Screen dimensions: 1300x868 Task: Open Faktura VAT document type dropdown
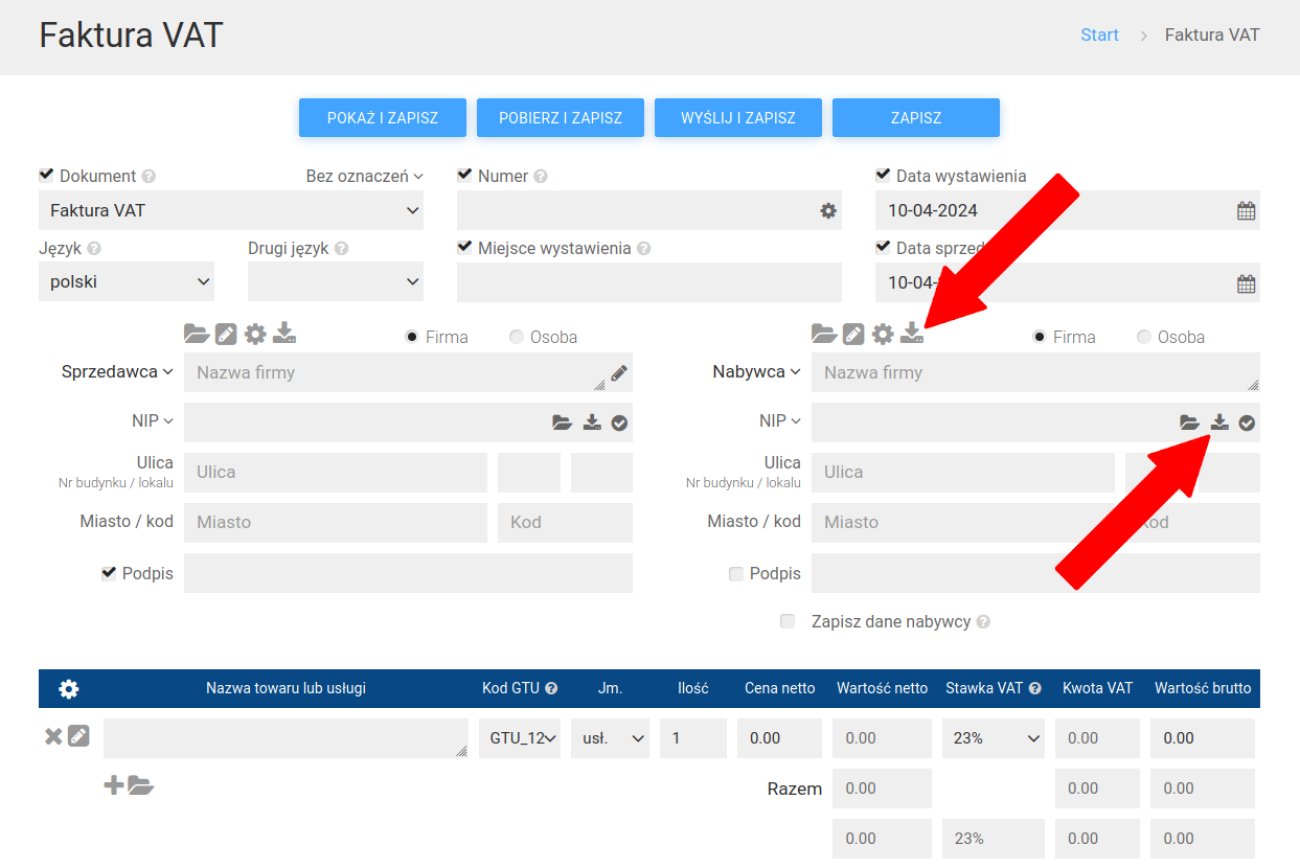click(231, 211)
